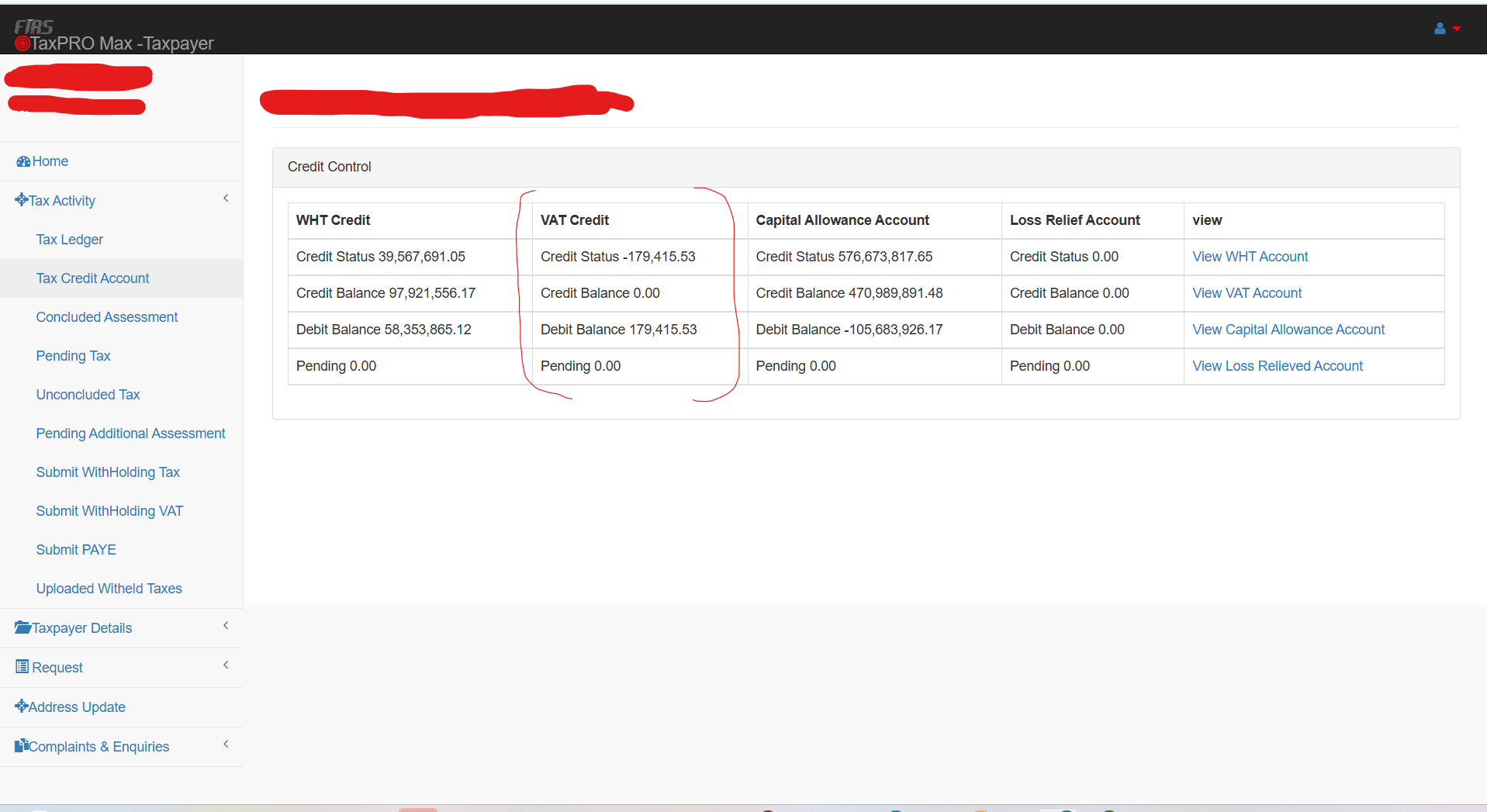Click the Home dashboard icon
Screen dimensions: 1487x812
(x=23, y=161)
